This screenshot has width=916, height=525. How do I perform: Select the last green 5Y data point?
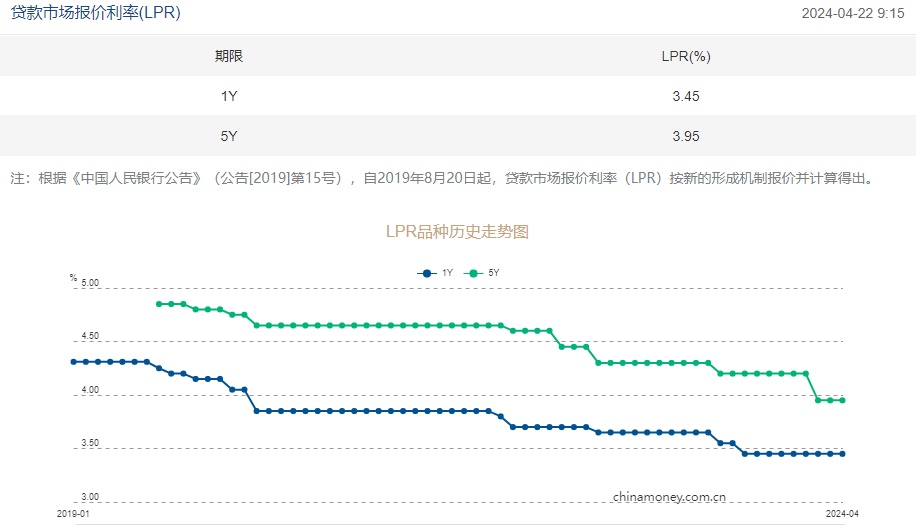tap(843, 400)
